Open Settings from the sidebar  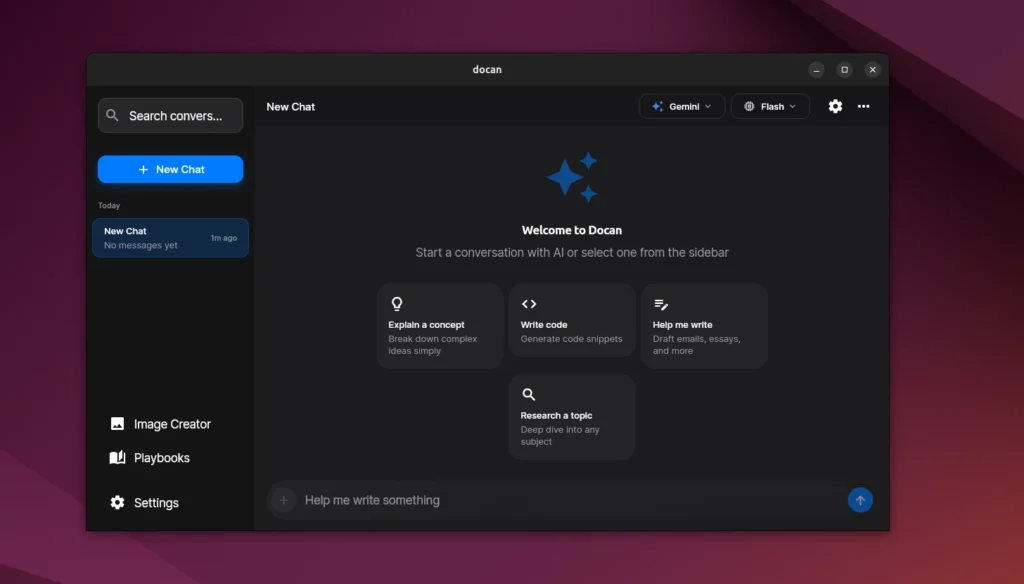[x=143, y=502]
